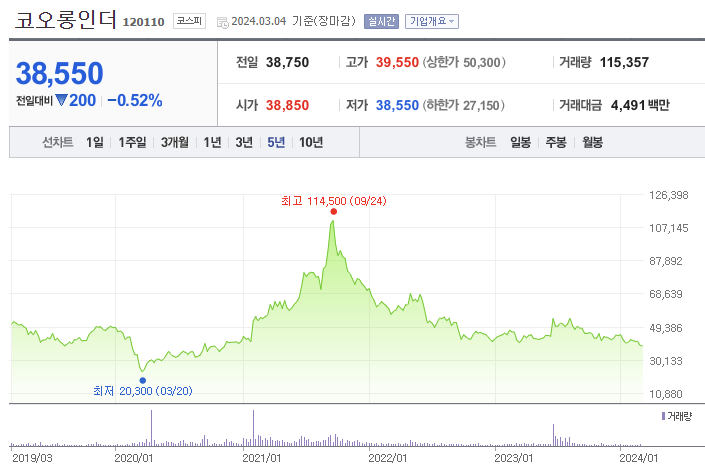Click the 2022/01 x-axis label
Image resolution: width=705 pixels, height=476 pixels.
[x=388, y=458]
